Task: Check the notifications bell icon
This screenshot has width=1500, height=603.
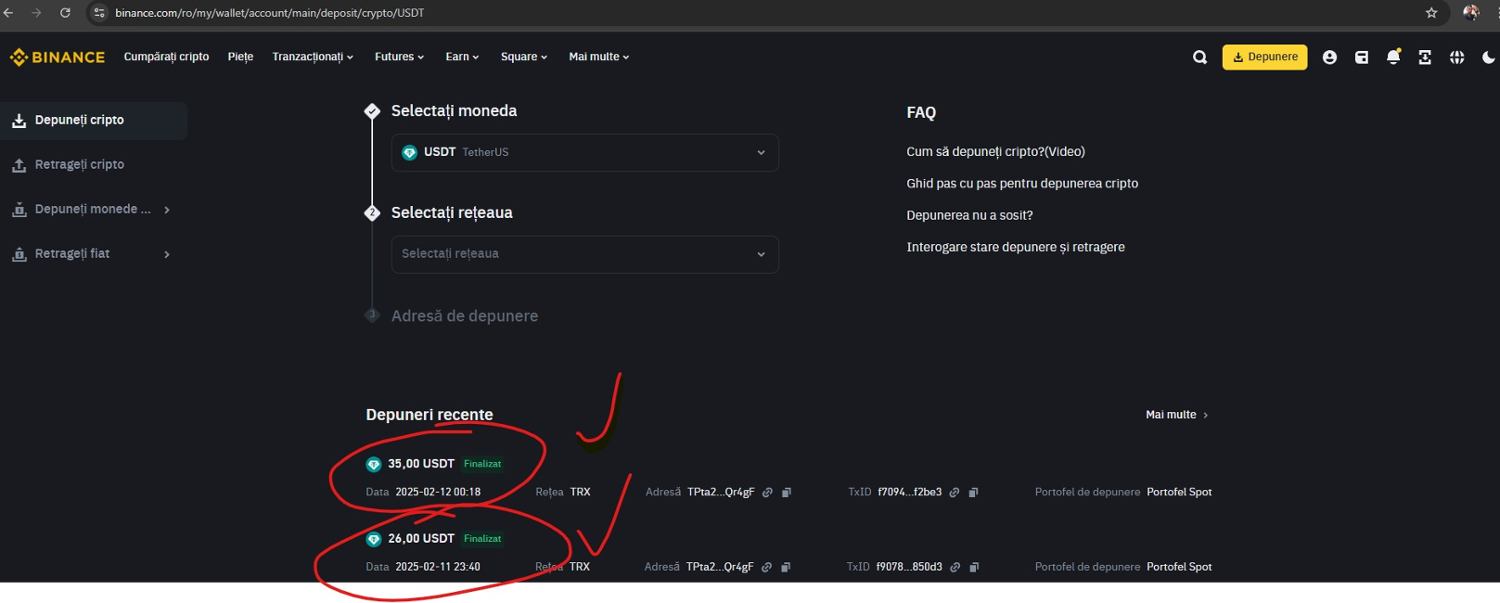Action: (x=1393, y=58)
